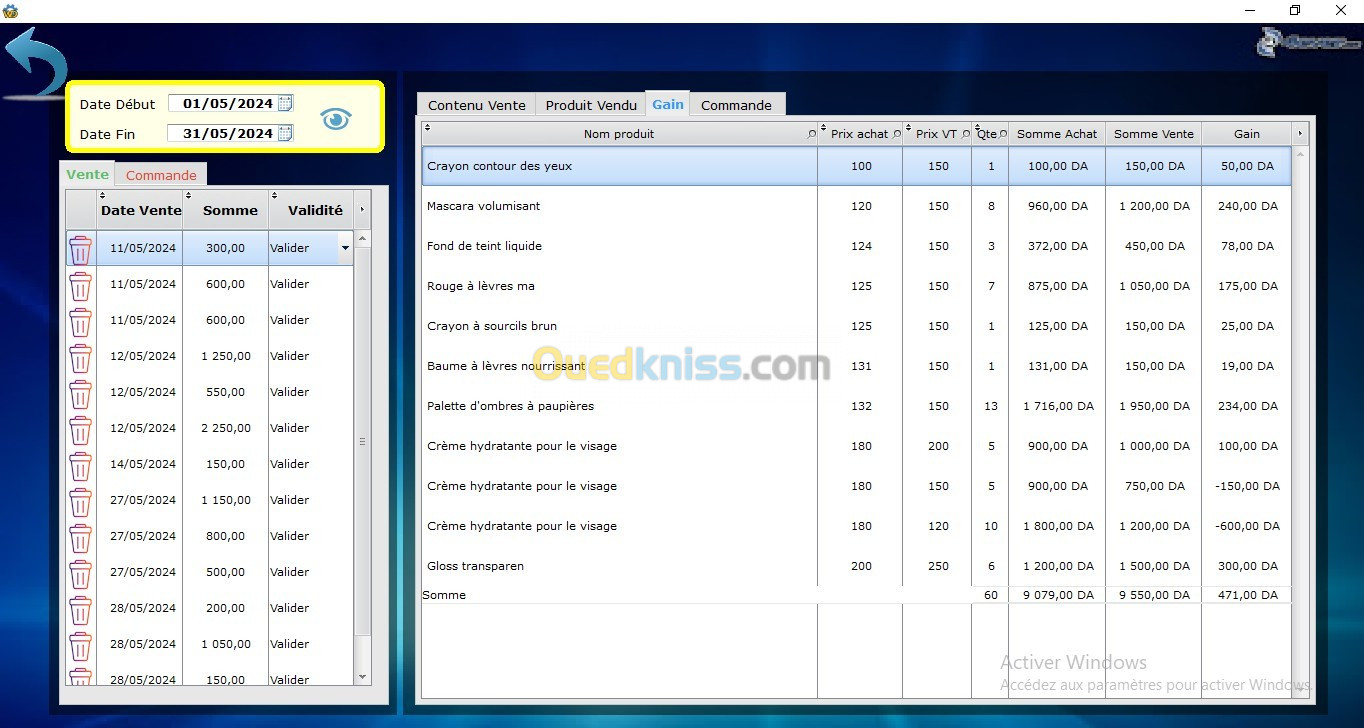Click the Rouge à lèvres ma product
Screen dimensions: 1364x728
(x=480, y=286)
